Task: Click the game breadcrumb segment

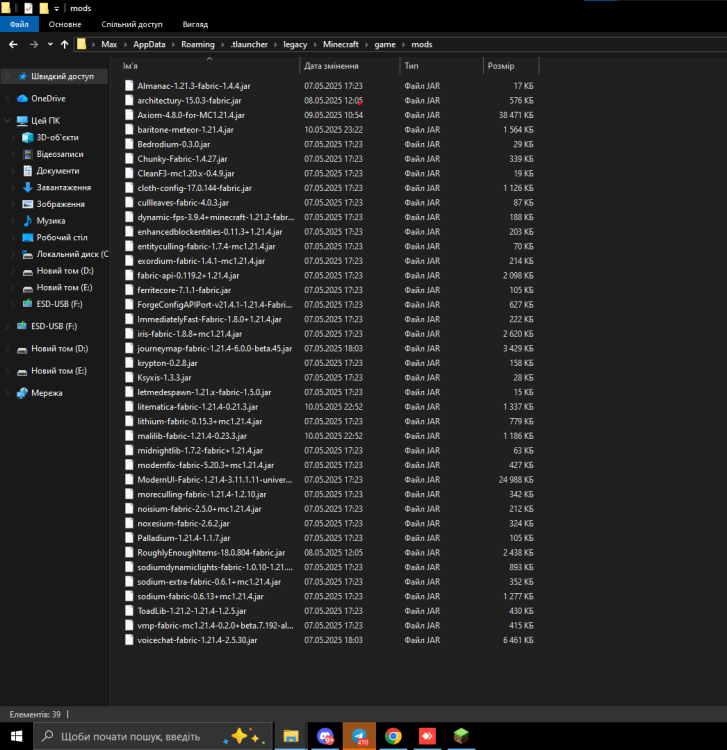Action: point(385,44)
